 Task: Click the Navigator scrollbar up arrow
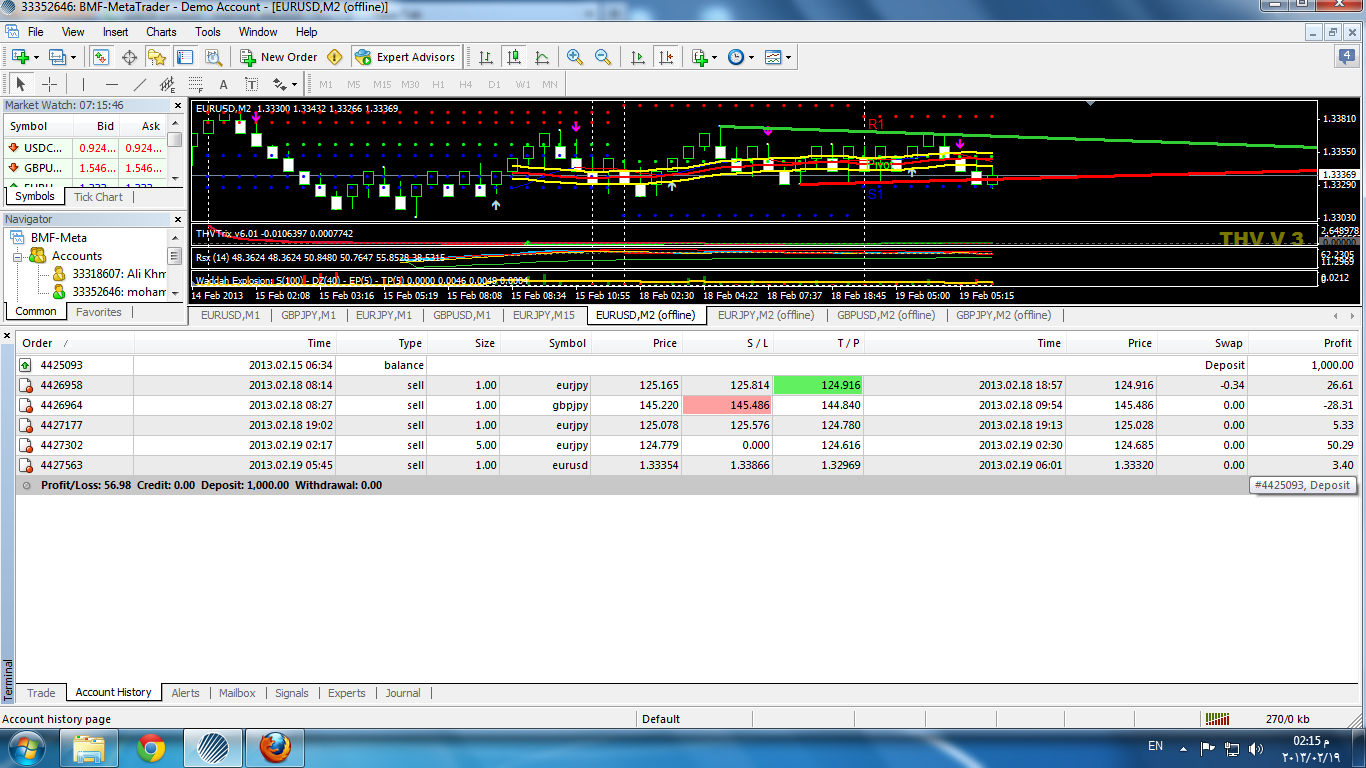[175, 237]
